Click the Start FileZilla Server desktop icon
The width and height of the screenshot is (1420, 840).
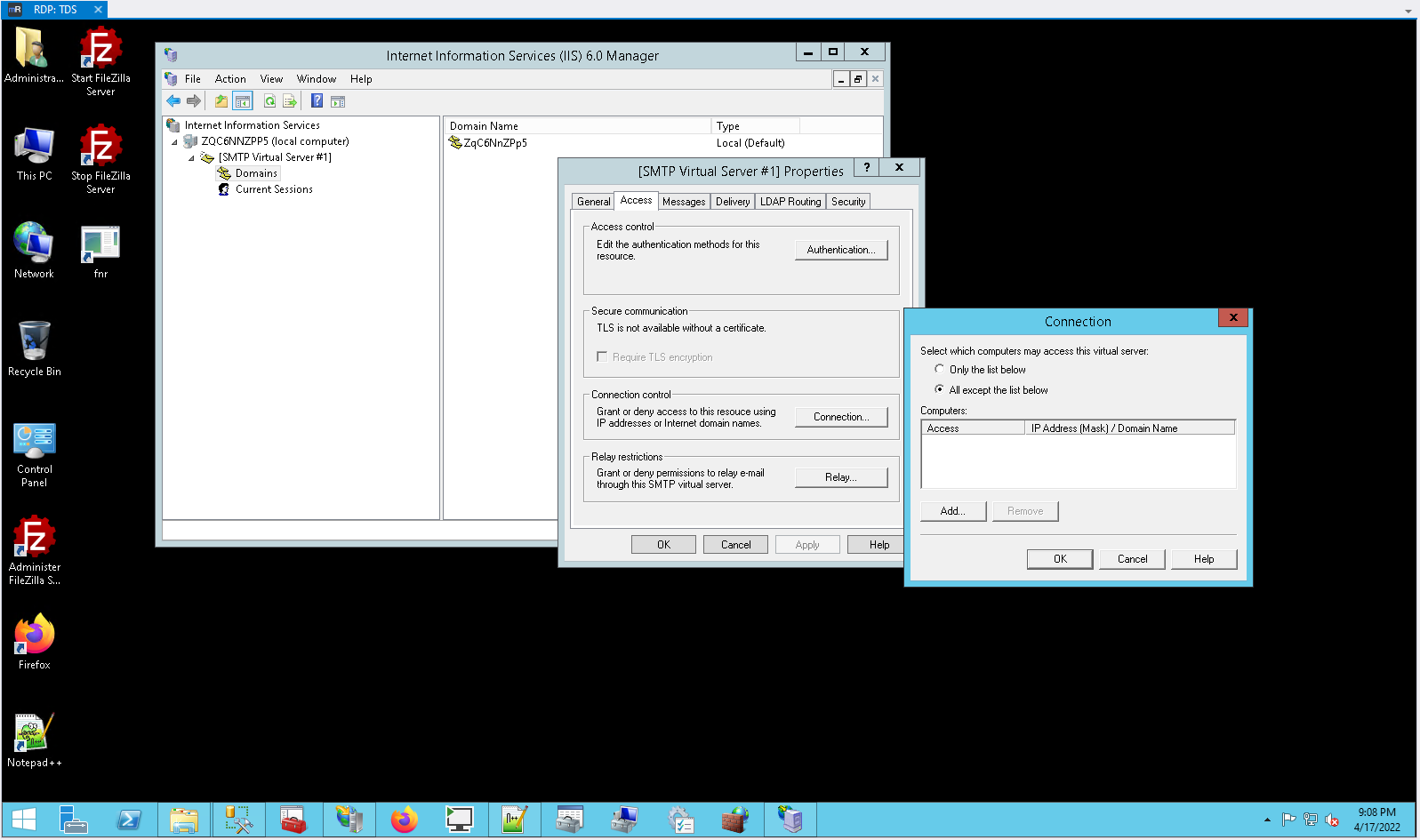coord(100,62)
